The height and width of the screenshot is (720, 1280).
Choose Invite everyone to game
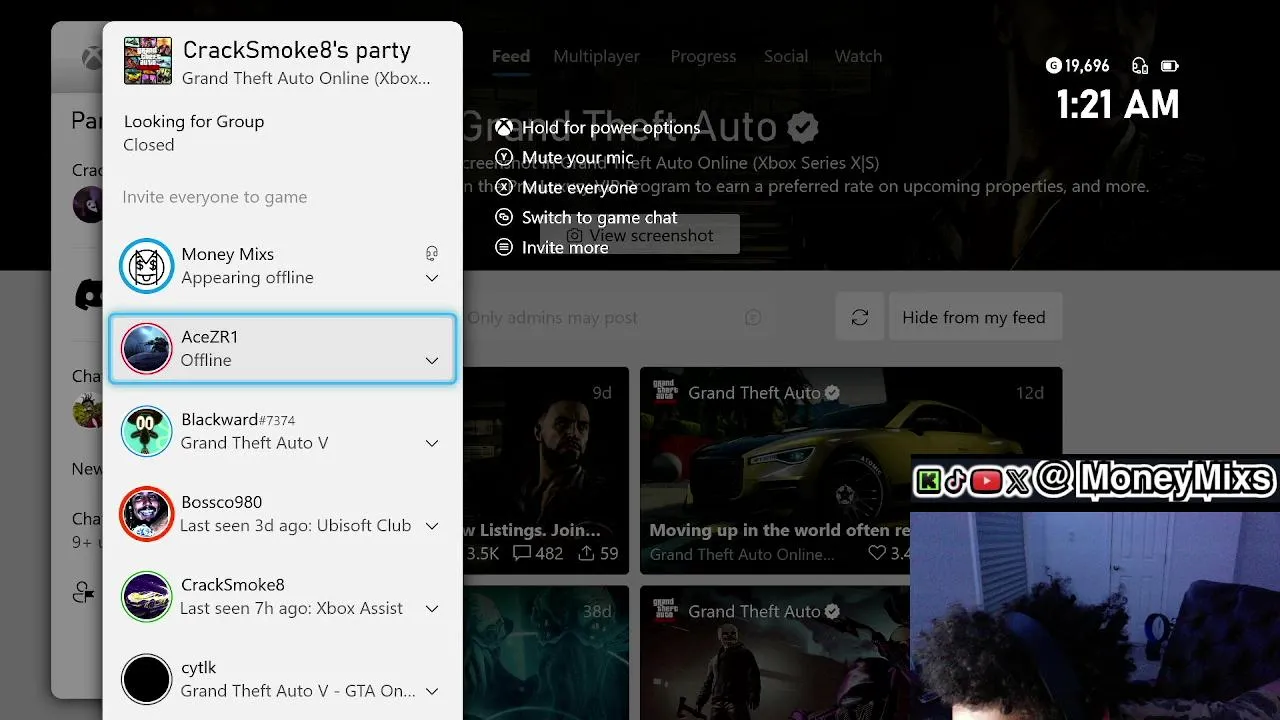[x=214, y=197]
